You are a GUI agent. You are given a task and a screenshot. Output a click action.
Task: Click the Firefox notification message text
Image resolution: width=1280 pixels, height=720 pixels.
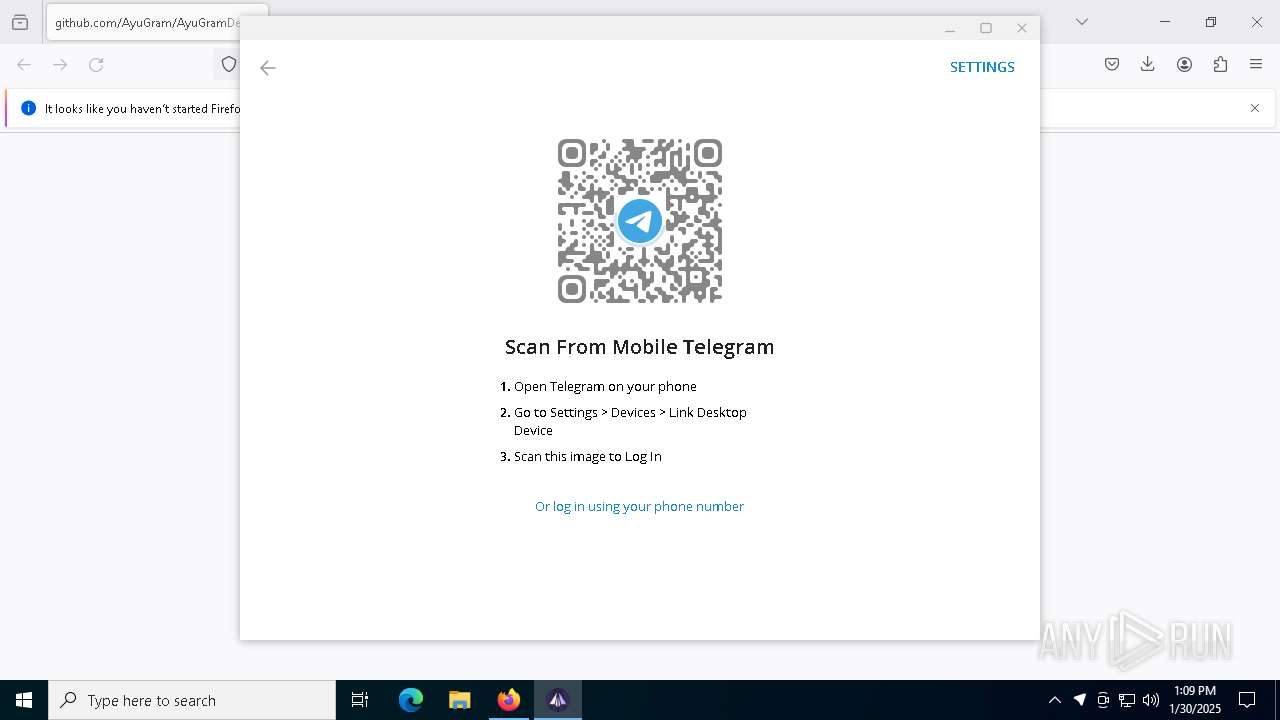pyautogui.click(x=142, y=108)
